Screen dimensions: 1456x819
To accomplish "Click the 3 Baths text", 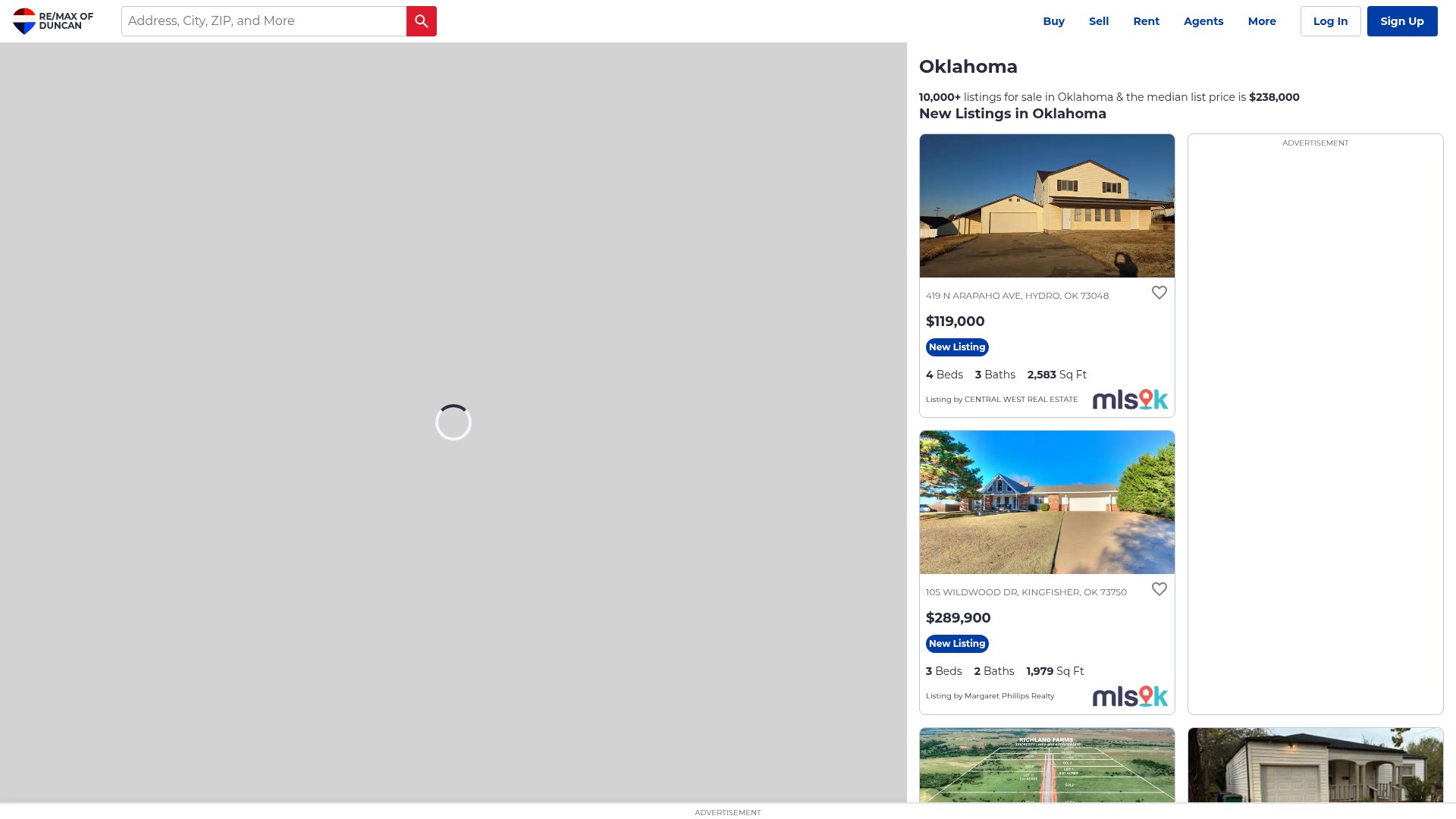I will (x=995, y=375).
